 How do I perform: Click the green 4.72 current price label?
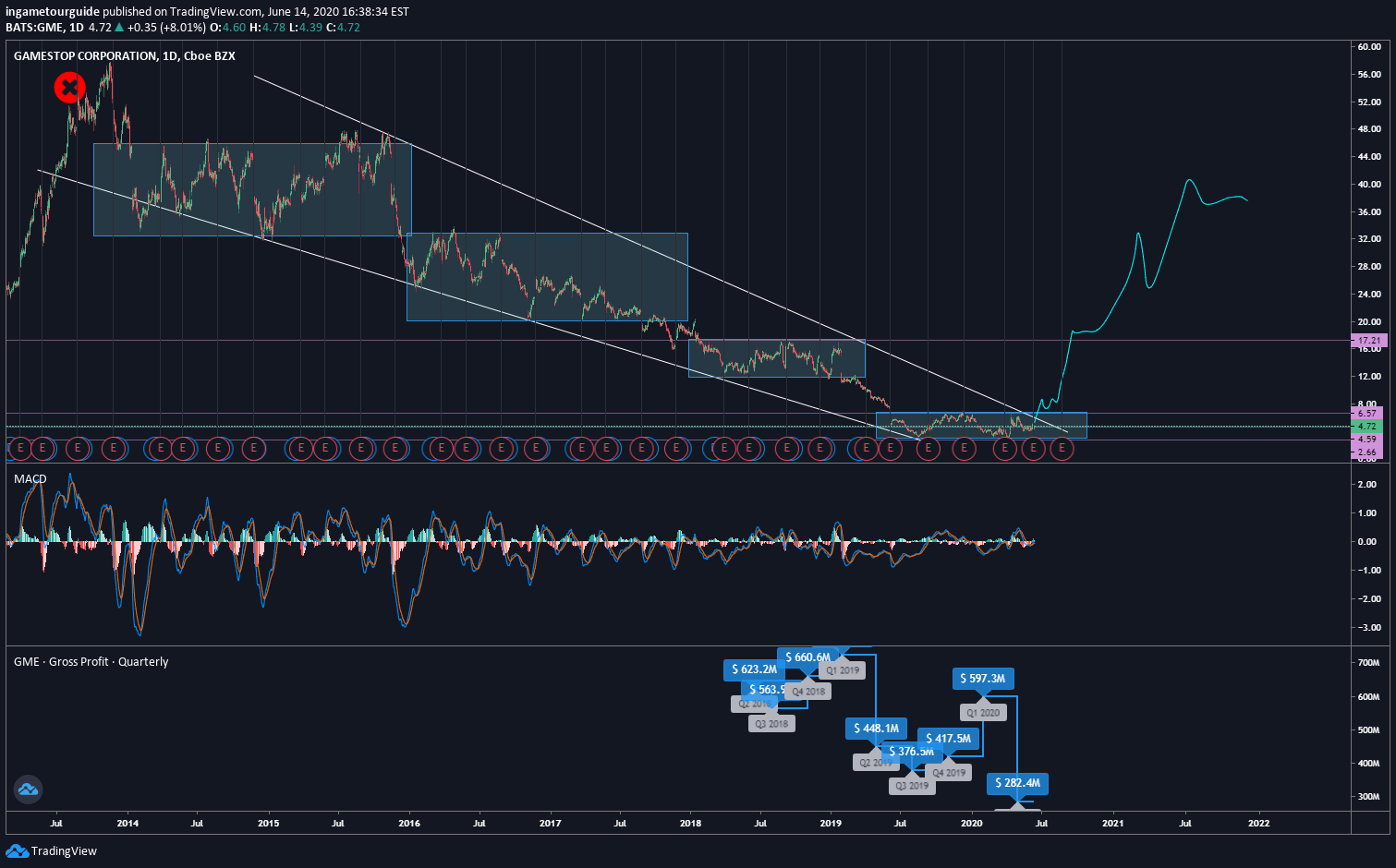coord(1366,427)
